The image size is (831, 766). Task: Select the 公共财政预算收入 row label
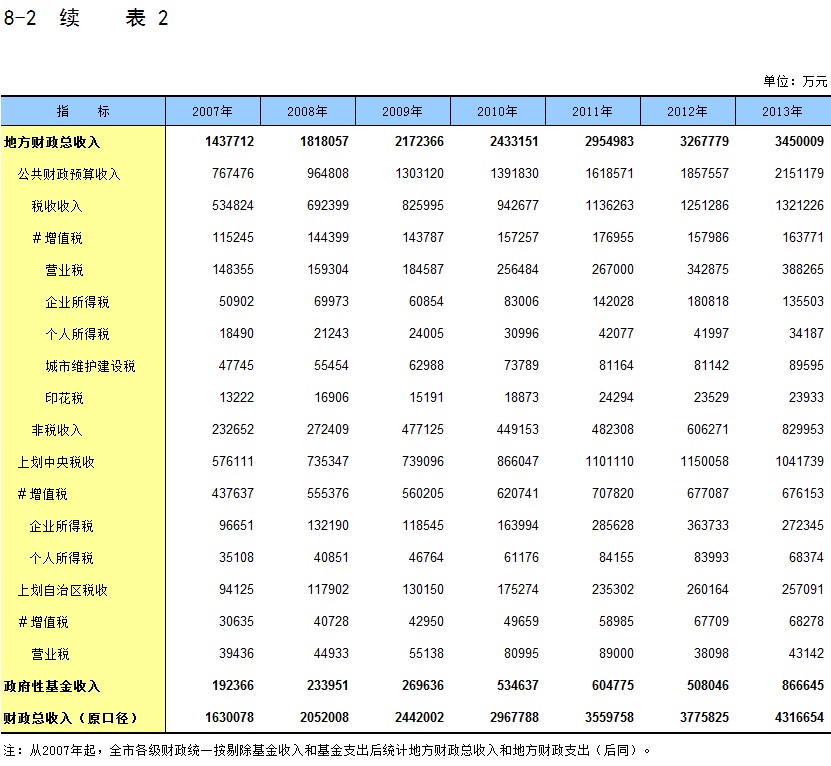click(x=68, y=174)
